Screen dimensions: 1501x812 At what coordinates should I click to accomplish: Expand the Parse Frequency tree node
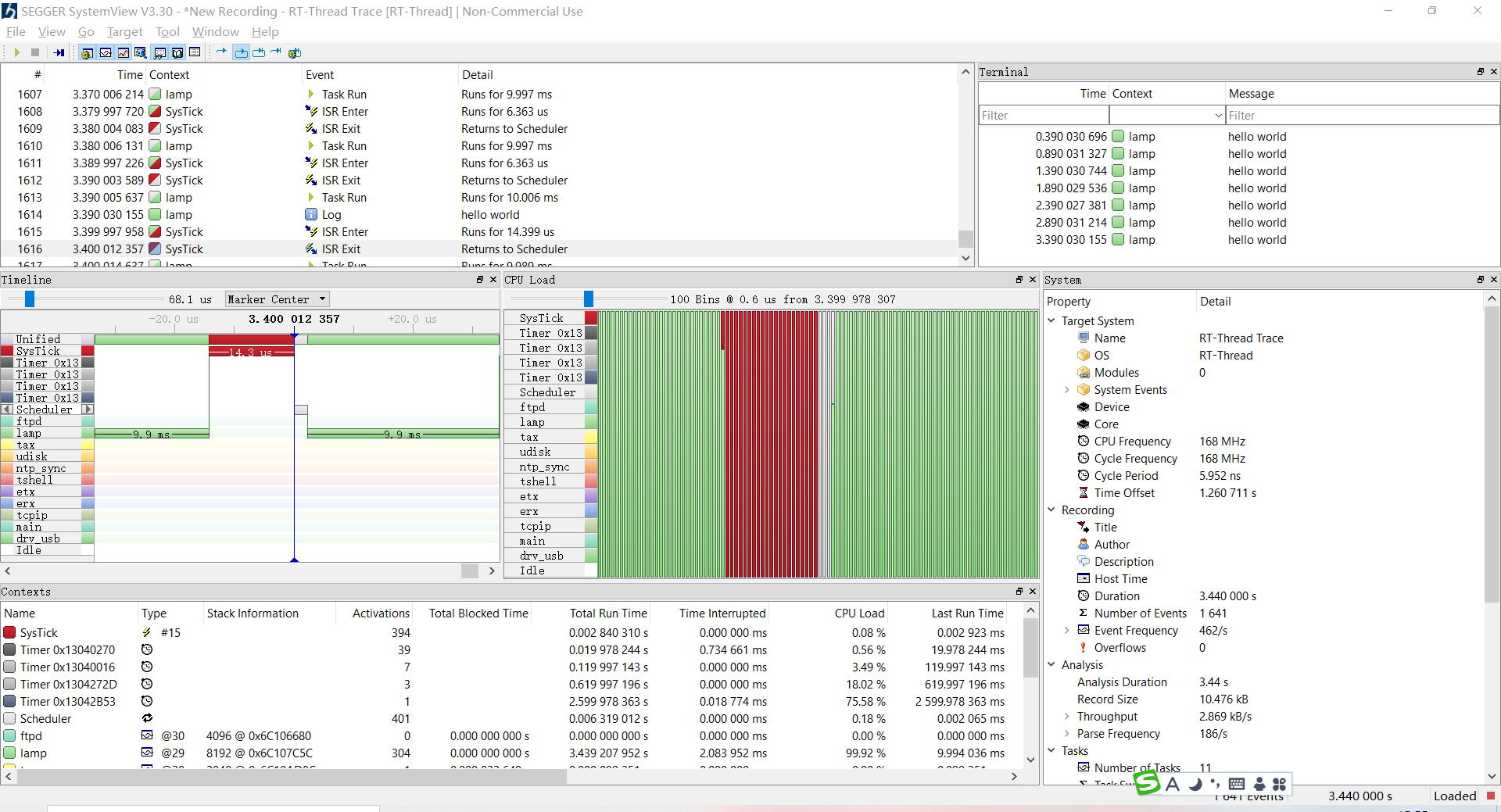point(1067,733)
